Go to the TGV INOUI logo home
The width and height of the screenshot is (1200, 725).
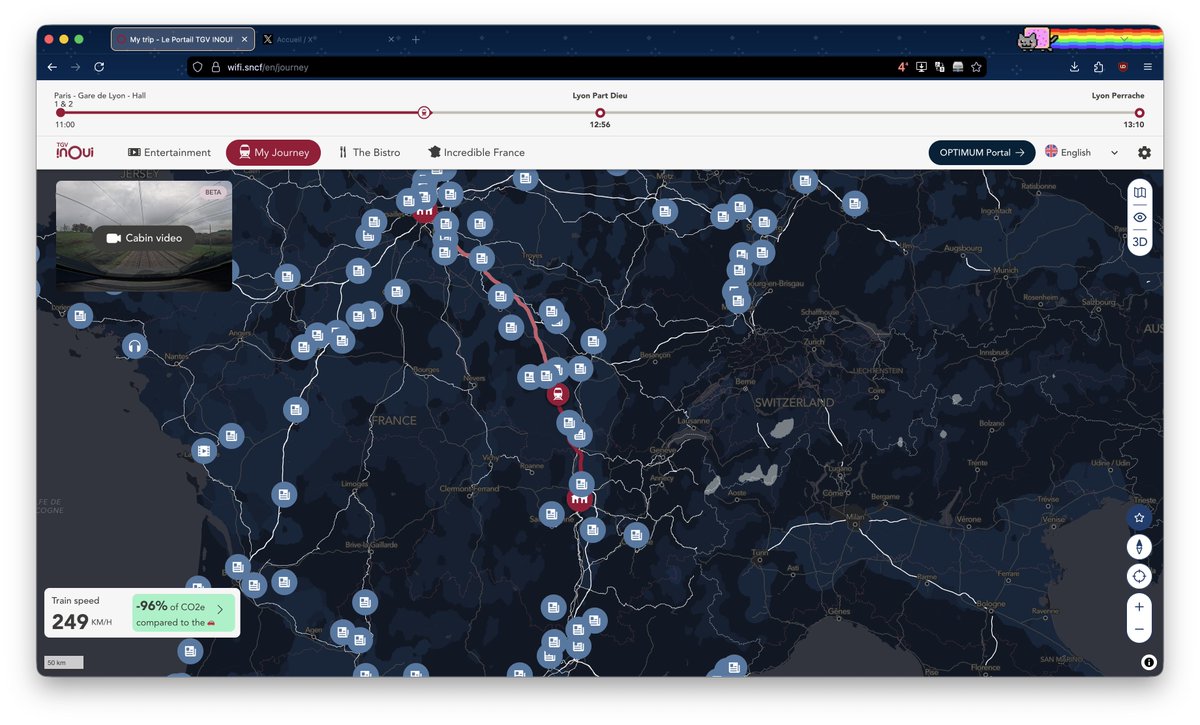[x=75, y=151]
